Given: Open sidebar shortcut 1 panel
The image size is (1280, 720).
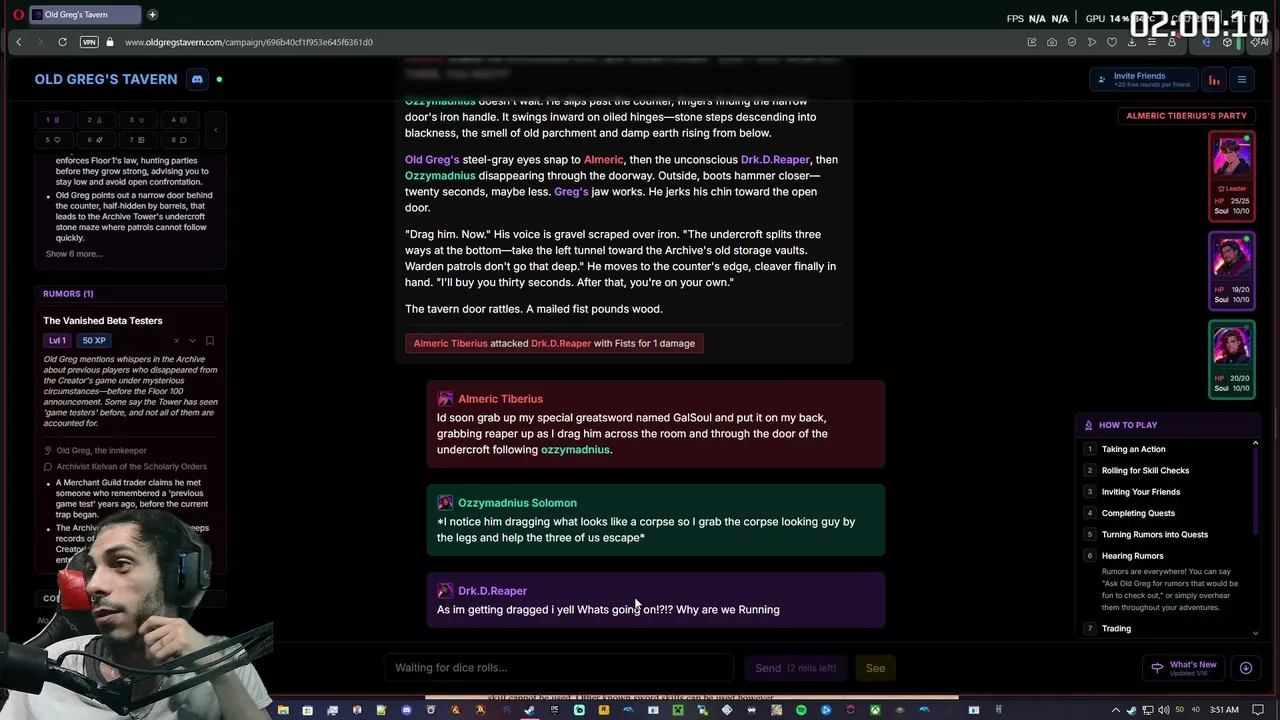Looking at the screenshot, I should click(53, 120).
